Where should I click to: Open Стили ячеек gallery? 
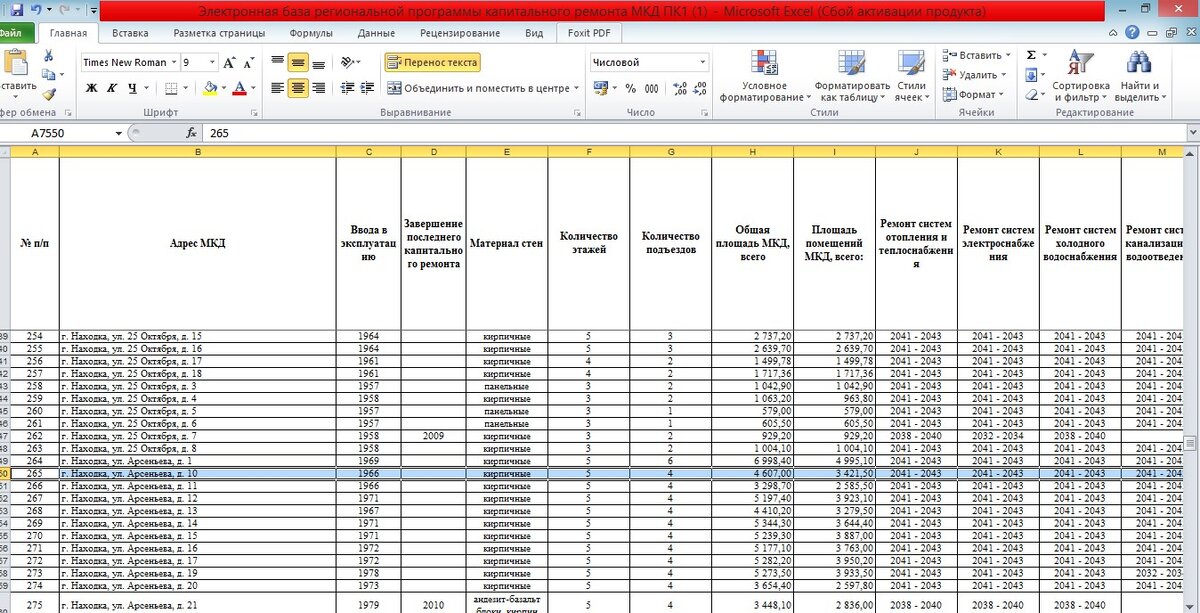pos(910,75)
